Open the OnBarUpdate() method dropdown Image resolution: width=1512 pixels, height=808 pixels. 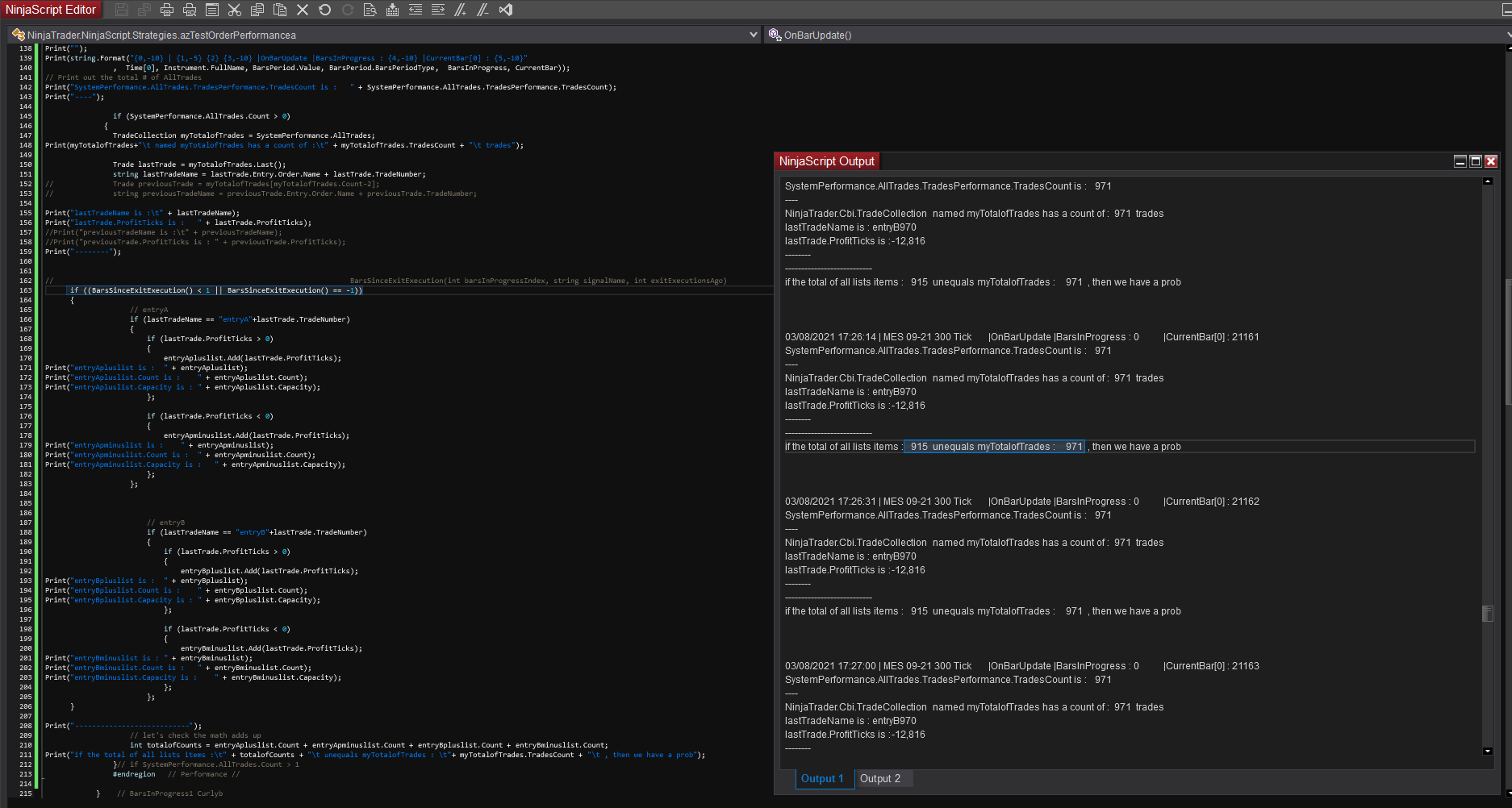click(1138, 35)
